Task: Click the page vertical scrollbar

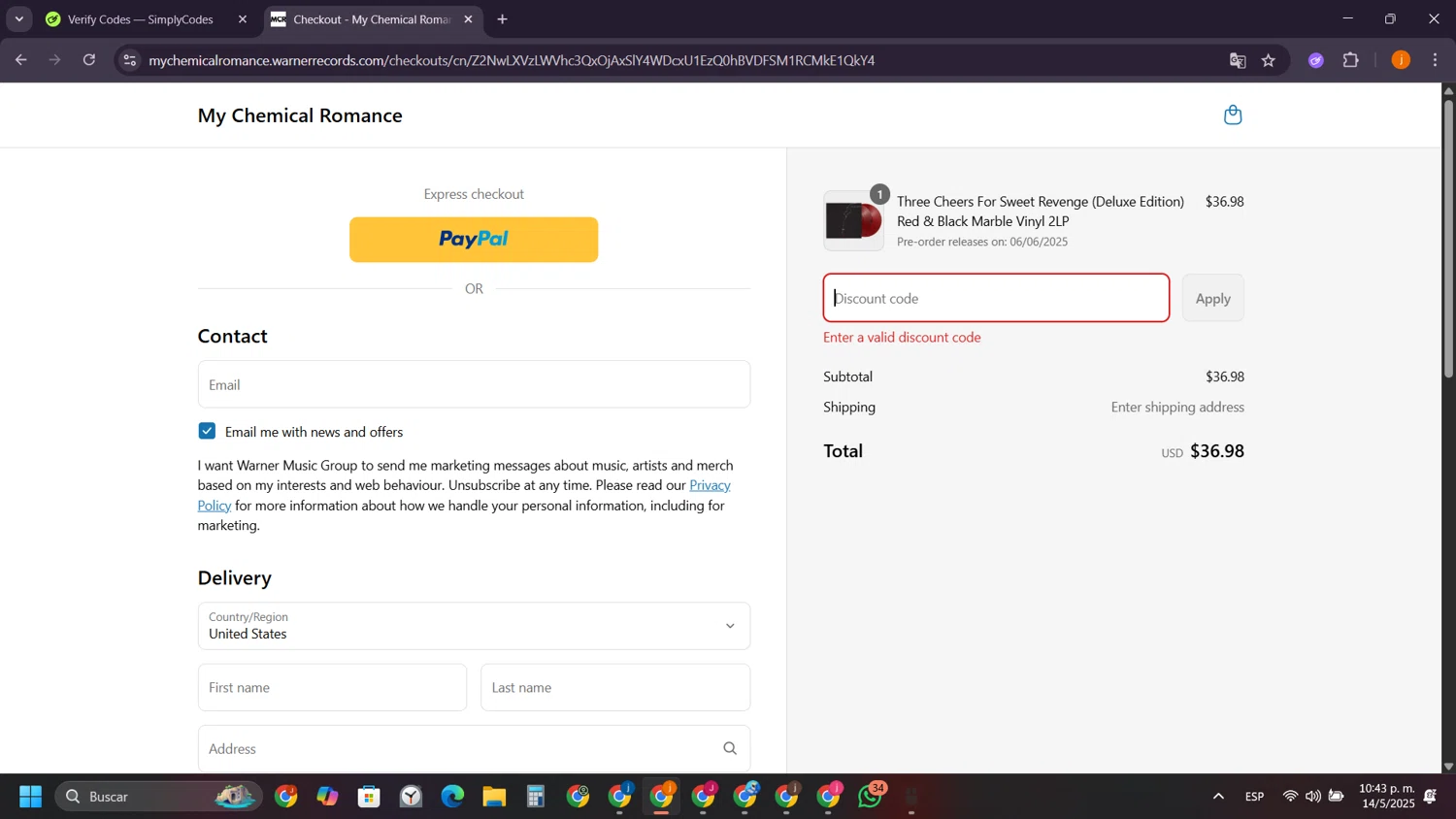Action: pos(1448,238)
